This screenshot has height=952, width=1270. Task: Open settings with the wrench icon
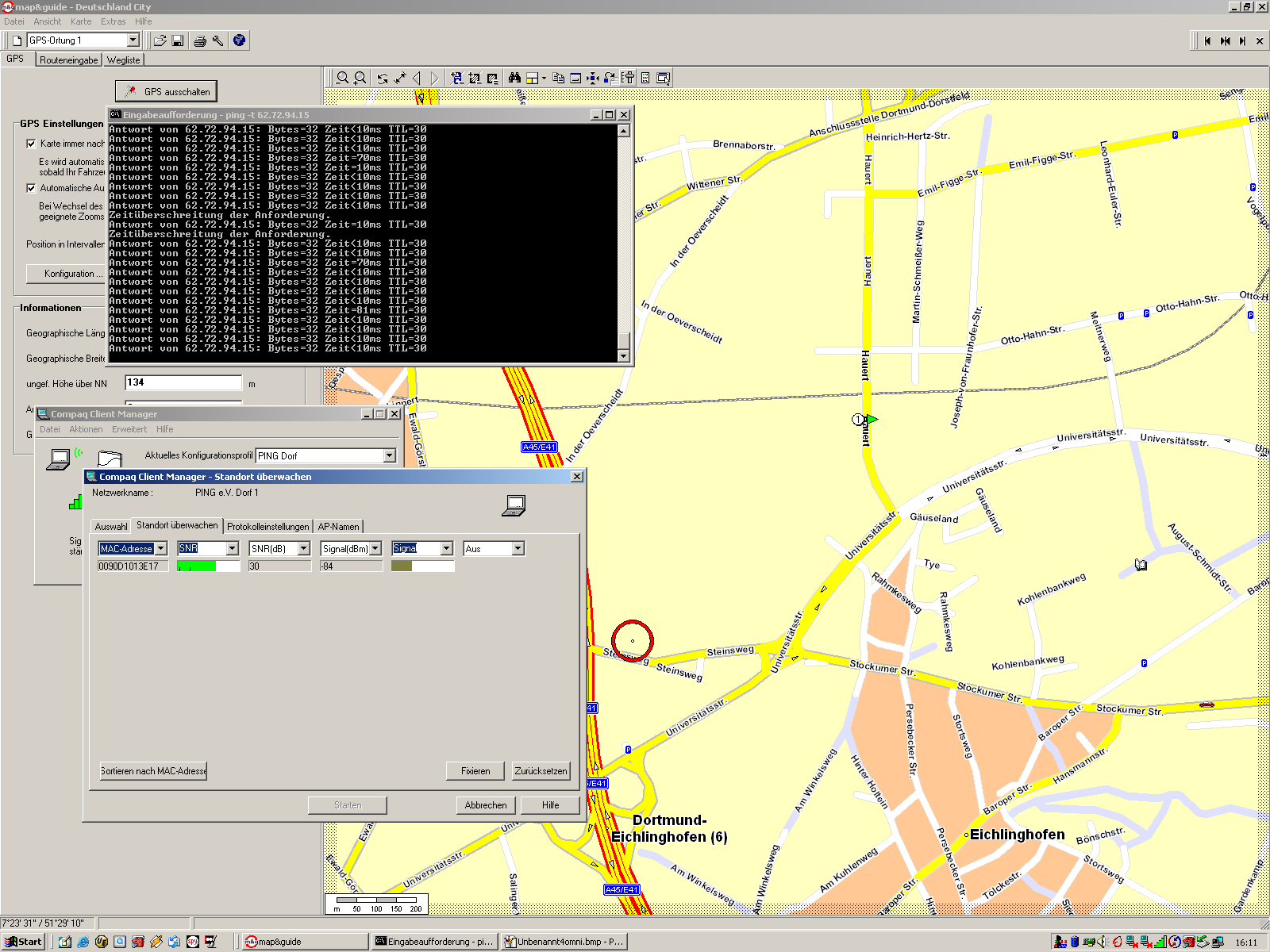tap(217, 40)
